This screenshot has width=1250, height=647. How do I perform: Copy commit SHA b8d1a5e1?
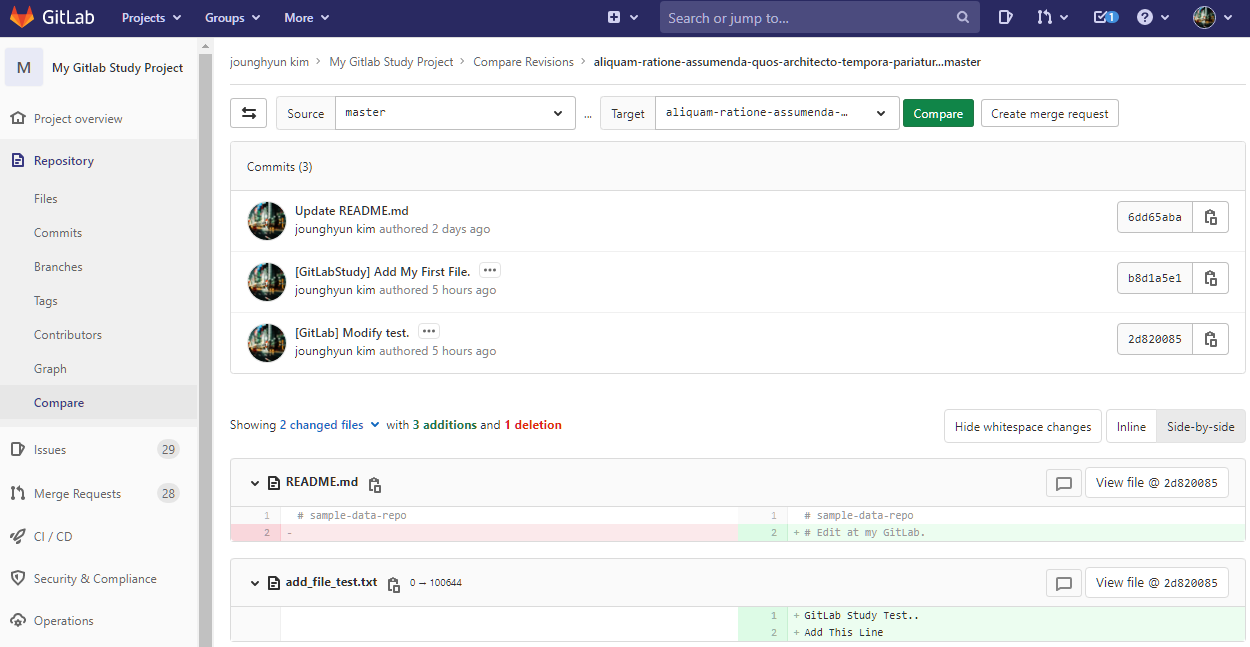click(1210, 278)
